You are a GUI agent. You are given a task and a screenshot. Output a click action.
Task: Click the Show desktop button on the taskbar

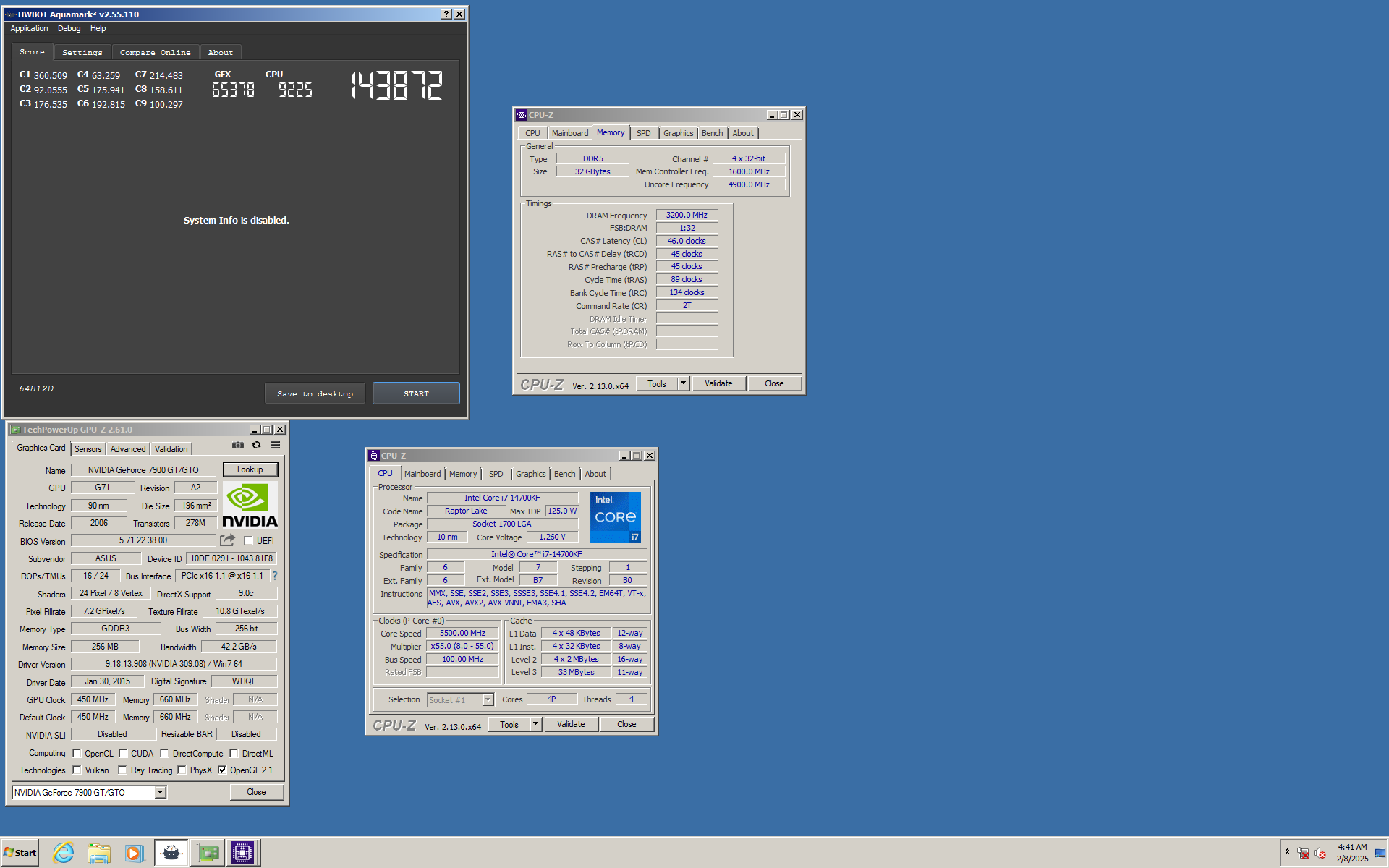[1381, 854]
